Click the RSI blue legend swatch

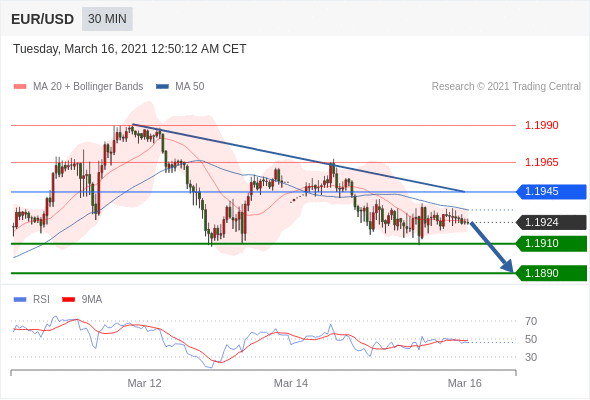[x=20, y=300]
